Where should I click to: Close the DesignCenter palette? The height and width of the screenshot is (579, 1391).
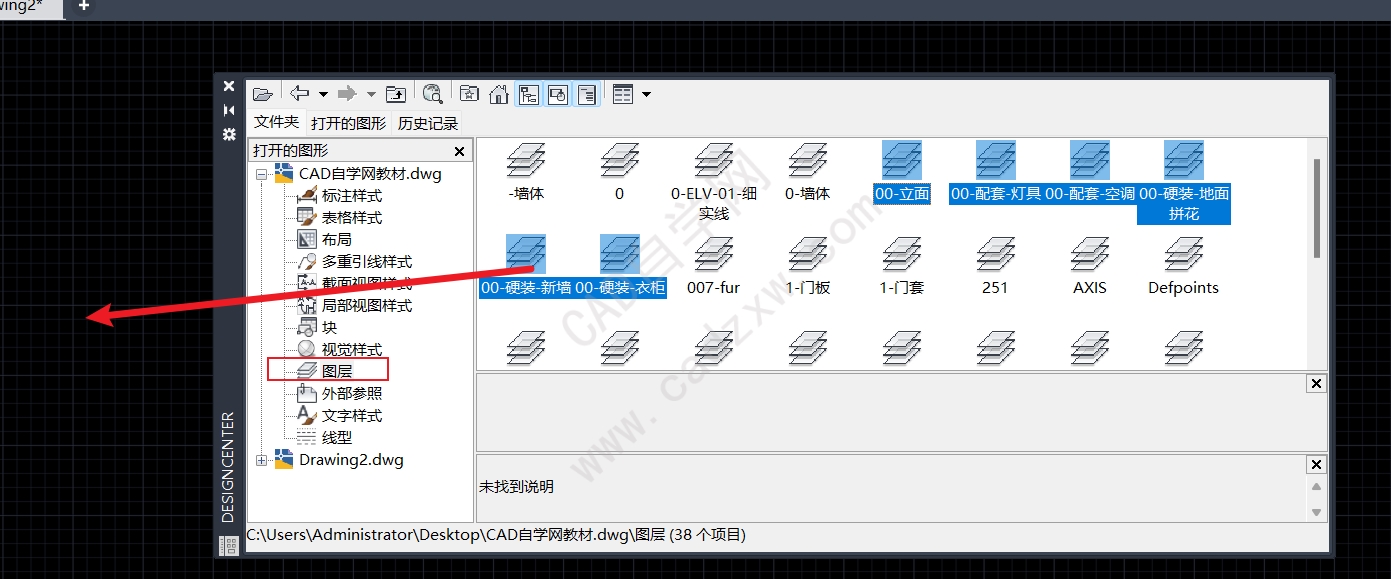pos(229,87)
